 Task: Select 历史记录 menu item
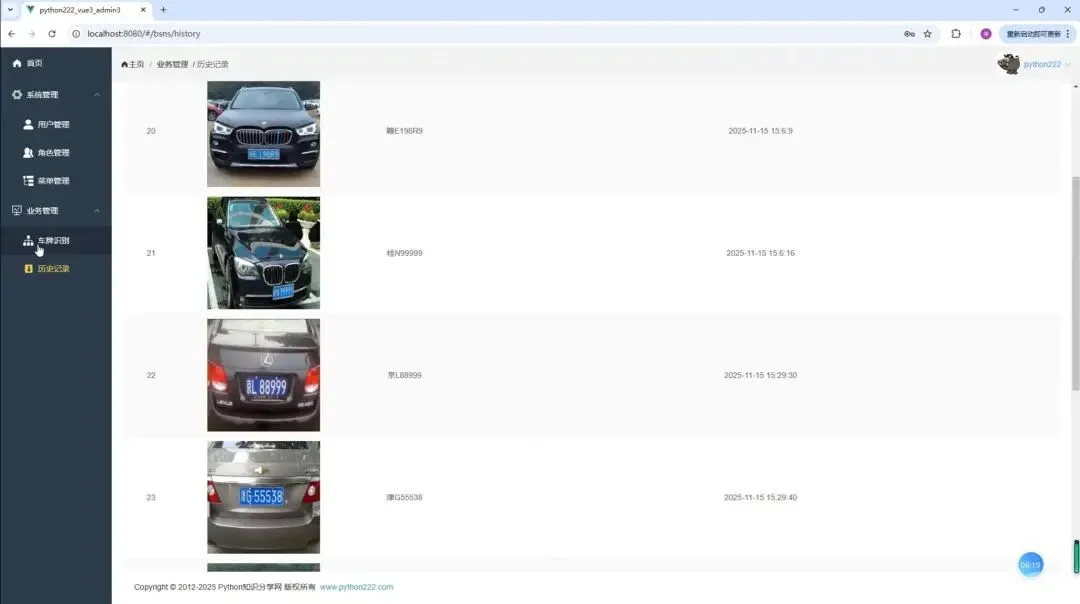[55, 269]
